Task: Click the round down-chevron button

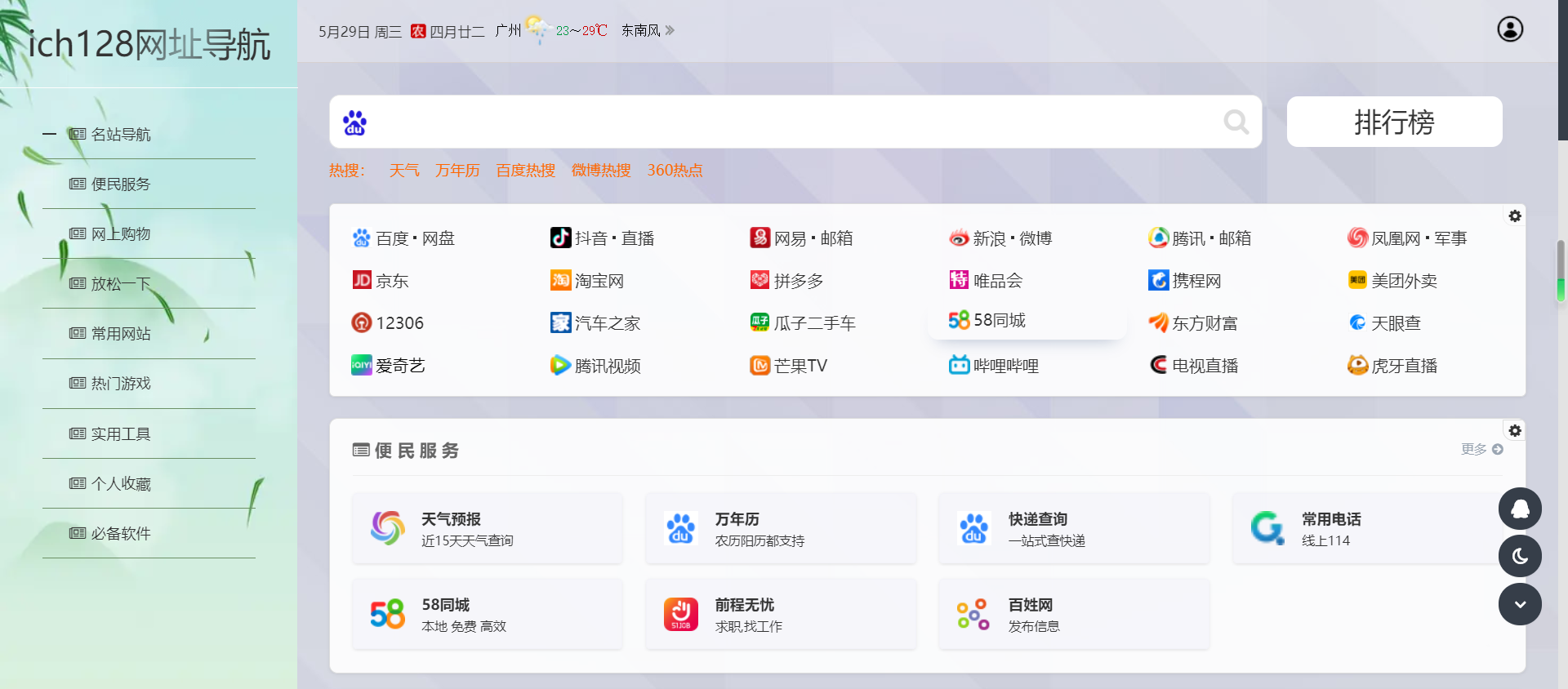Action: (1520, 604)
